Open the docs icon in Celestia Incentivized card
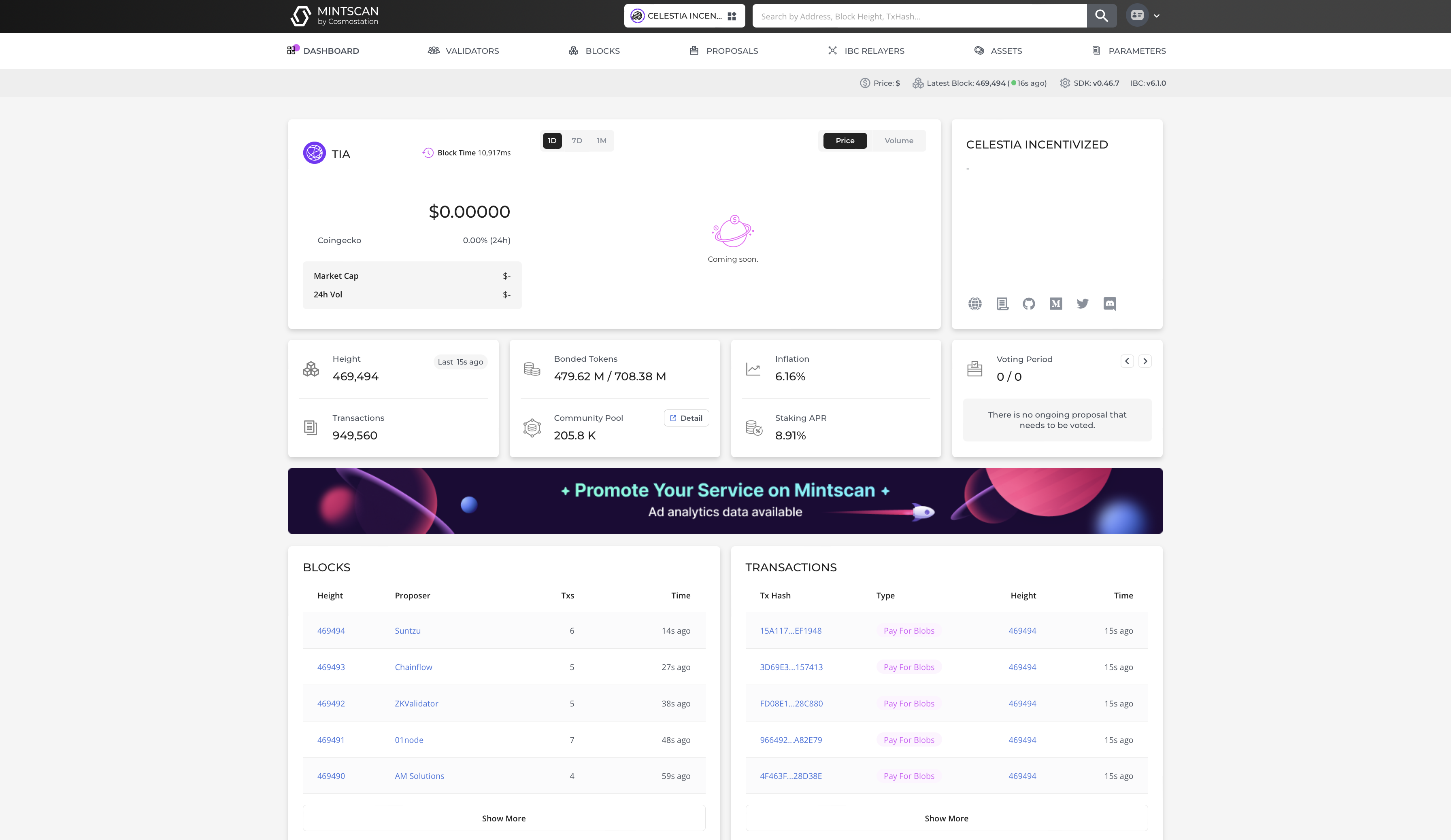 point(1002,304)
